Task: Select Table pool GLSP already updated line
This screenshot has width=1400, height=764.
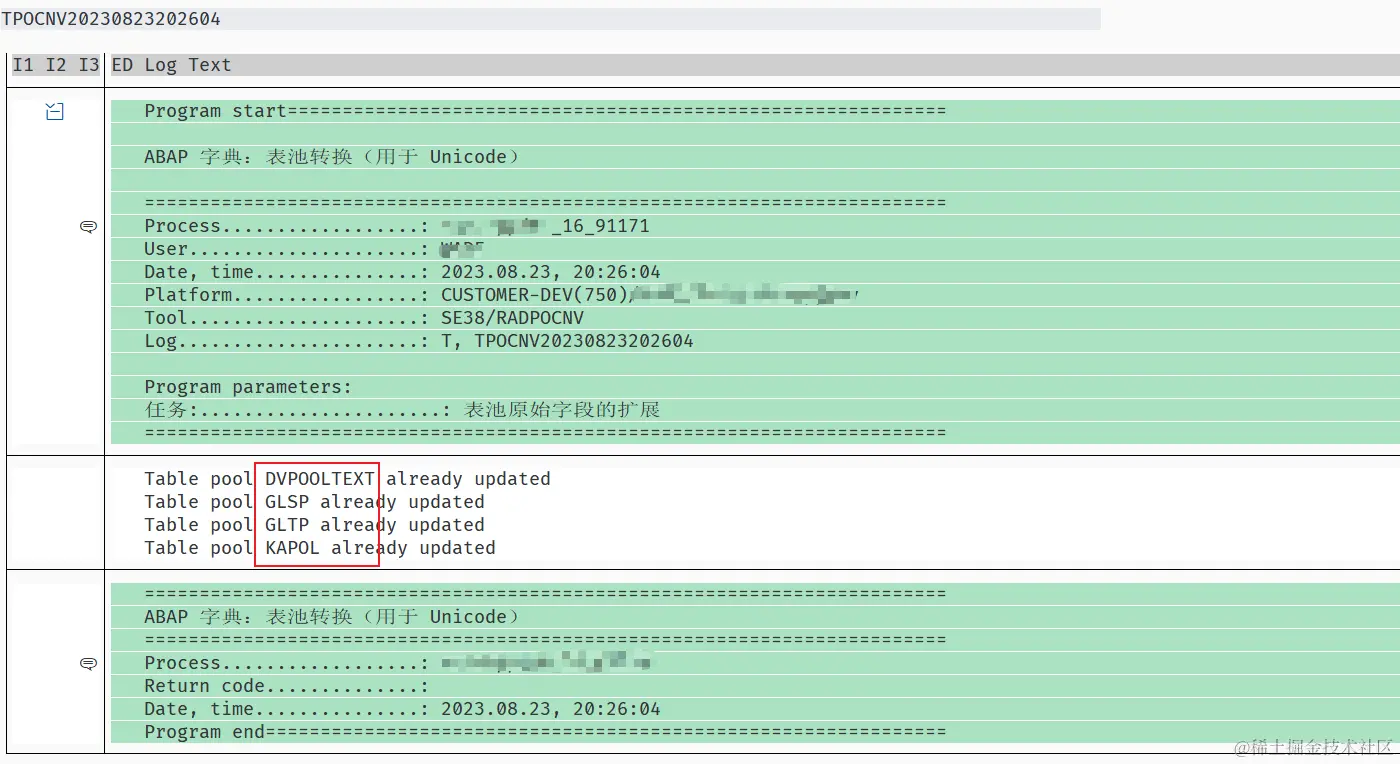Action: pos(314,502)
